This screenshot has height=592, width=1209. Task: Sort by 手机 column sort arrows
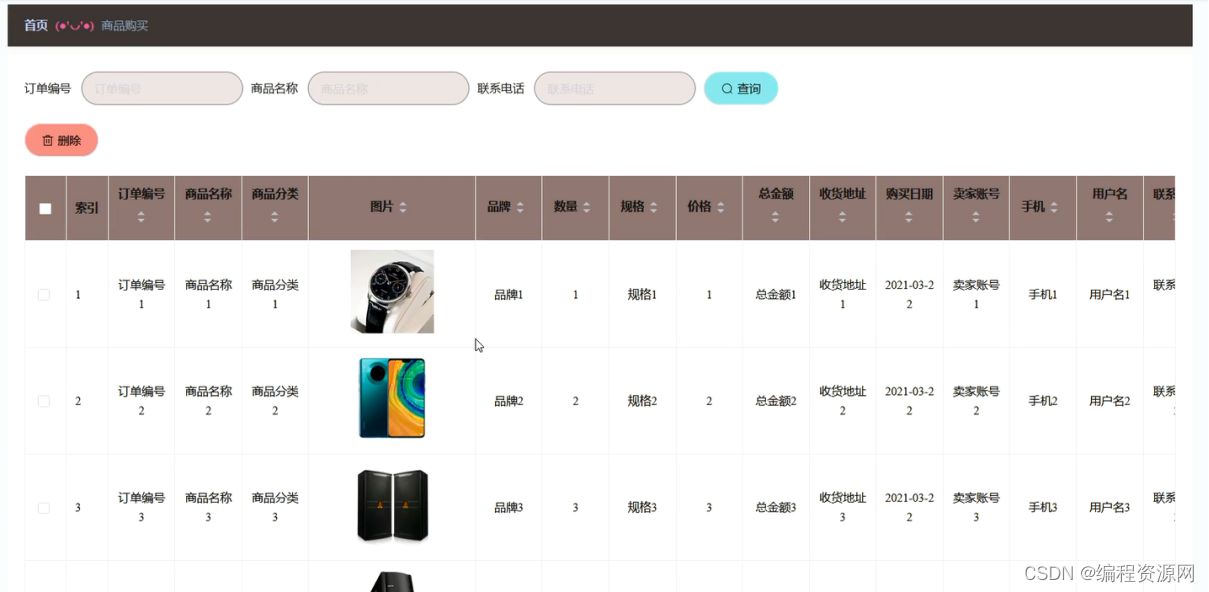(x=1054, y=207)
